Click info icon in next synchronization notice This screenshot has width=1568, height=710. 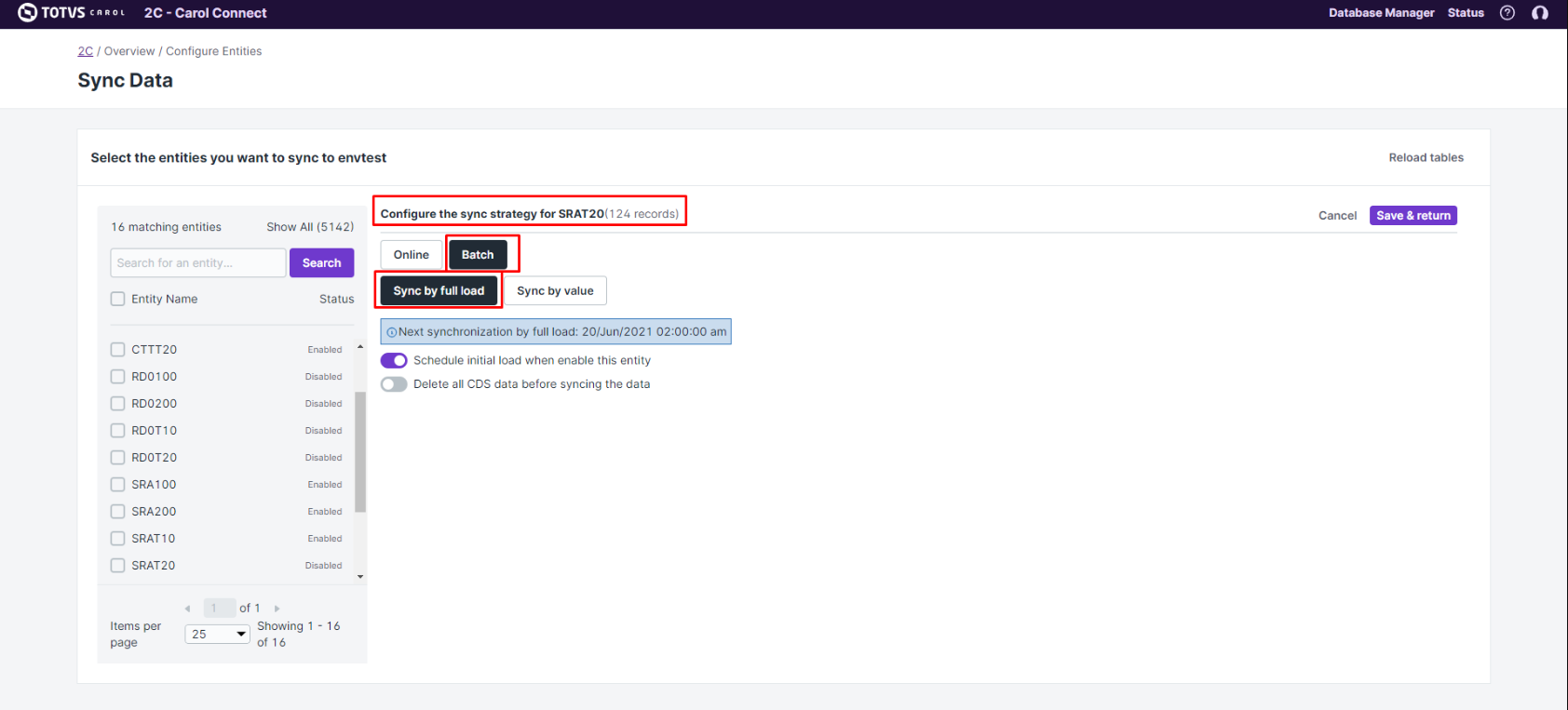click(x=391, y=332)
